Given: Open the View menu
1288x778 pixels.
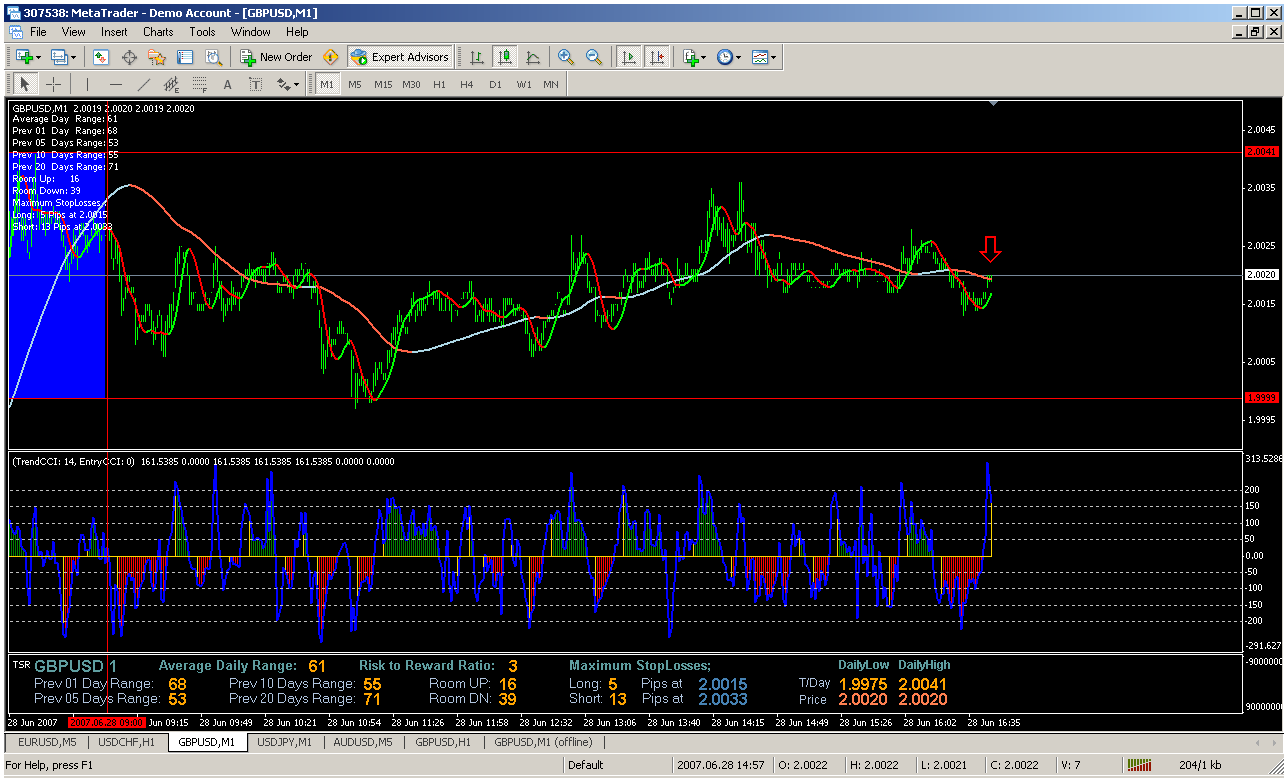Looking at the screenshot, I should (73, 32).
